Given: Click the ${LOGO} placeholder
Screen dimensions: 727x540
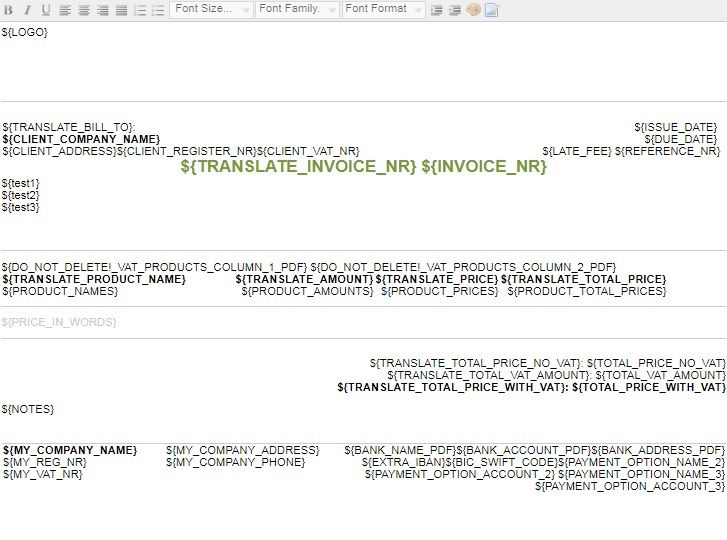Looking at the screenshot, I should pyautogui.click(x=25, y=32).
